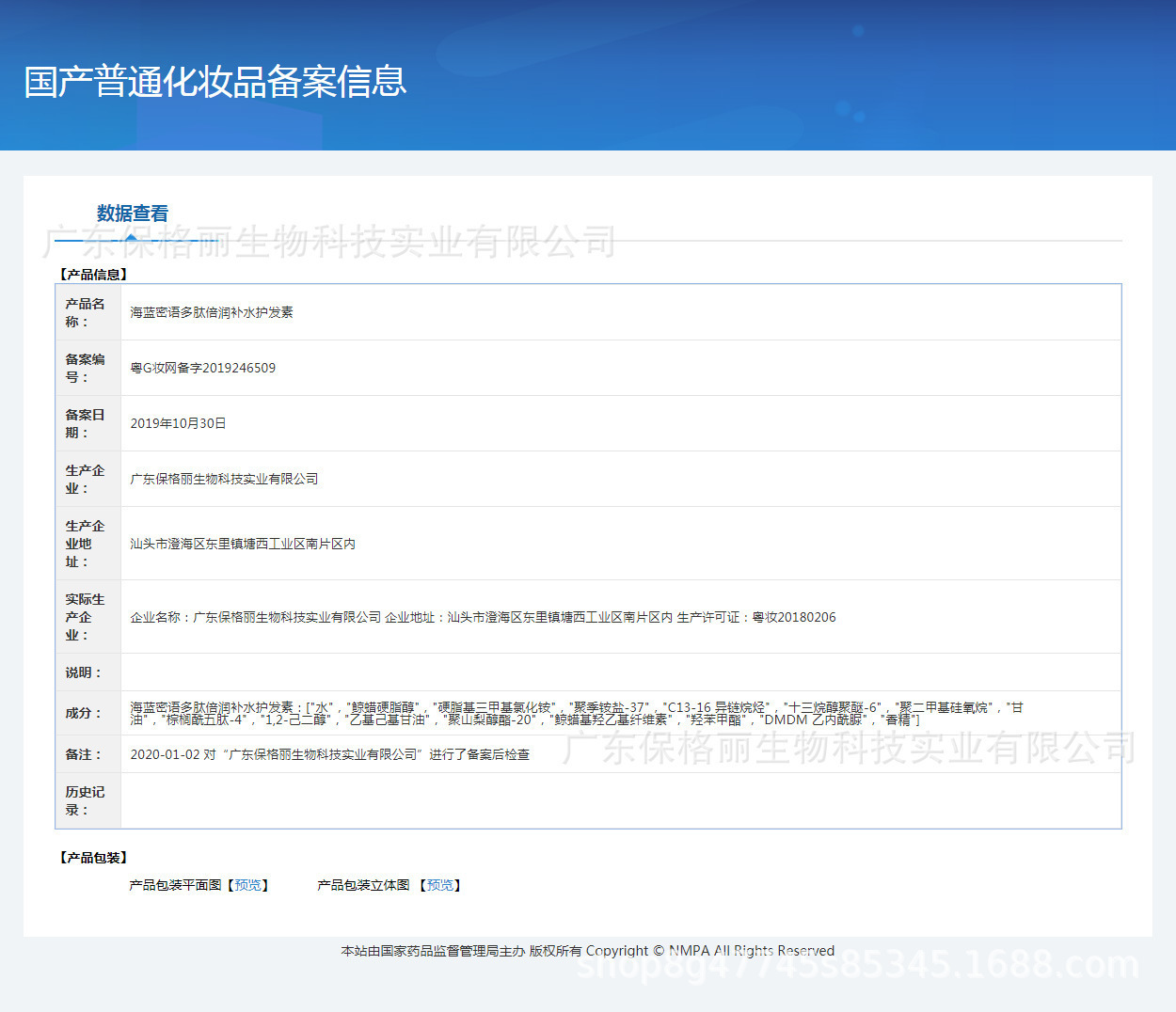Select the product name 海蓝密语多肽倍润补水护发素

click(x=212, y=312)
